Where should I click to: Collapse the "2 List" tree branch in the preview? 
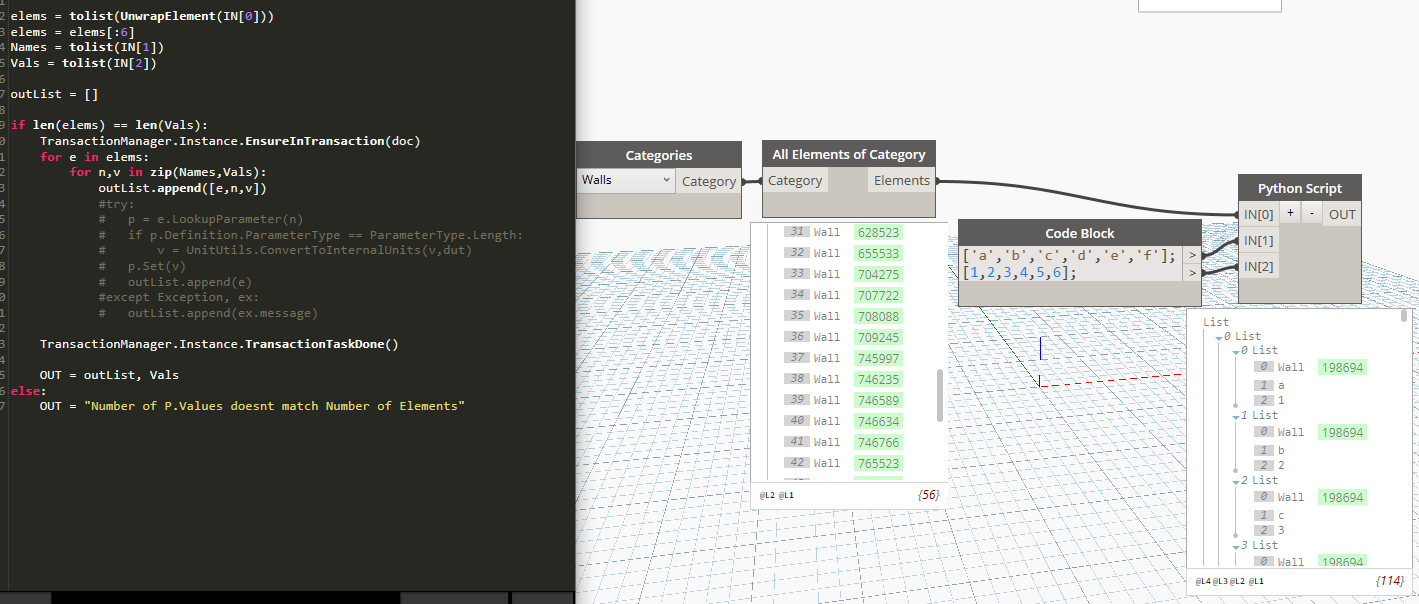pos(1237,480)
